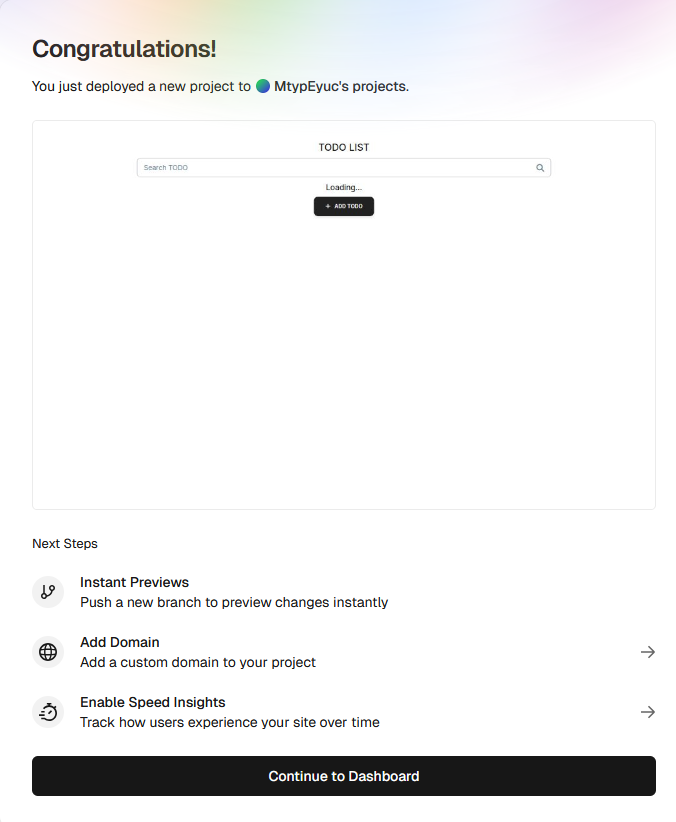Click the stopwatch icon for Speed Insights
The width and height of the screenshot is (676, 822).
click(x=48, y=712)
